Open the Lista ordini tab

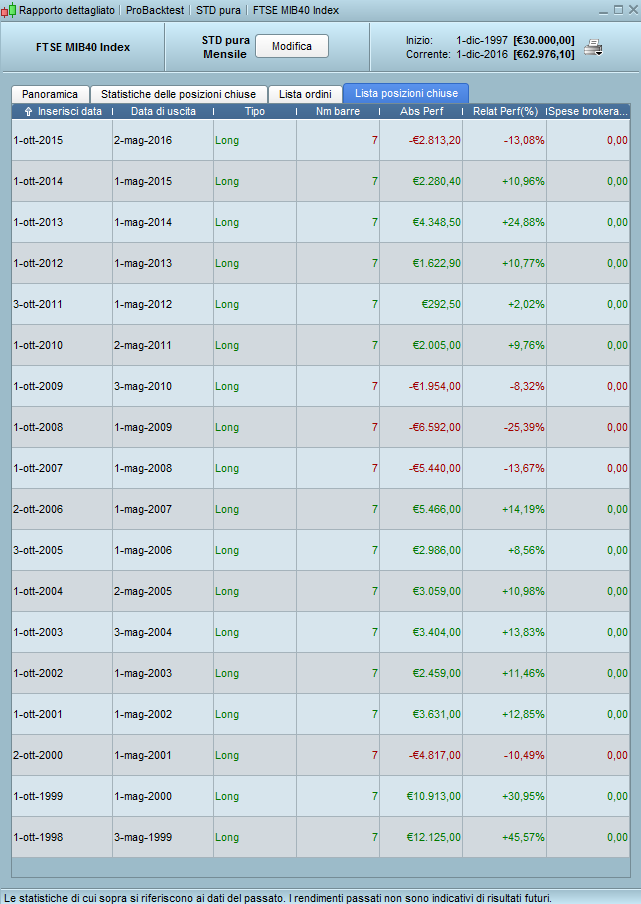[x=305, y=94]
